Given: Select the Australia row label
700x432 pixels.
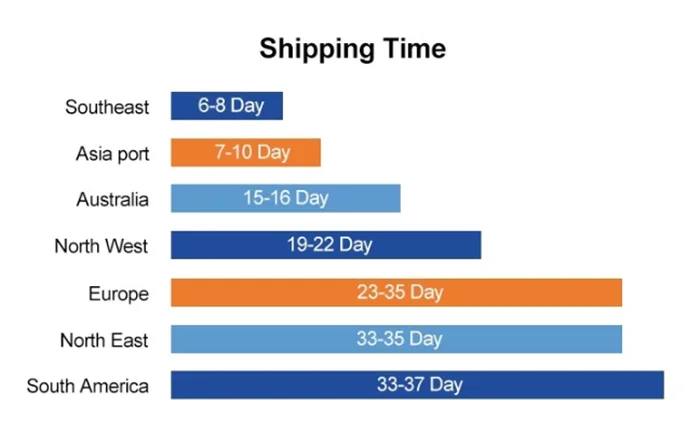Looking at the screenshot, I should pos(112,199).
